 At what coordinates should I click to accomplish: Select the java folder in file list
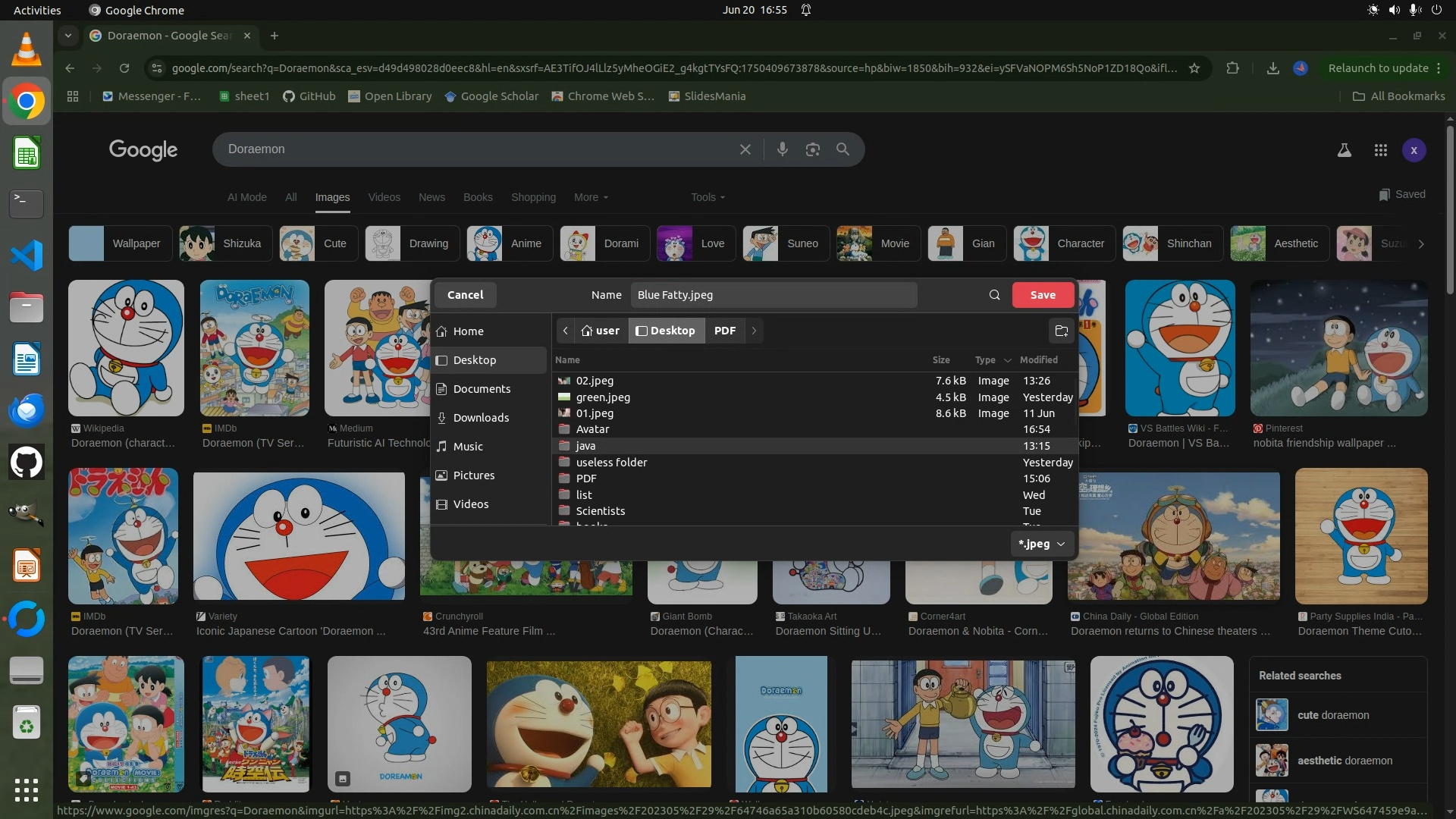point(585,446)
